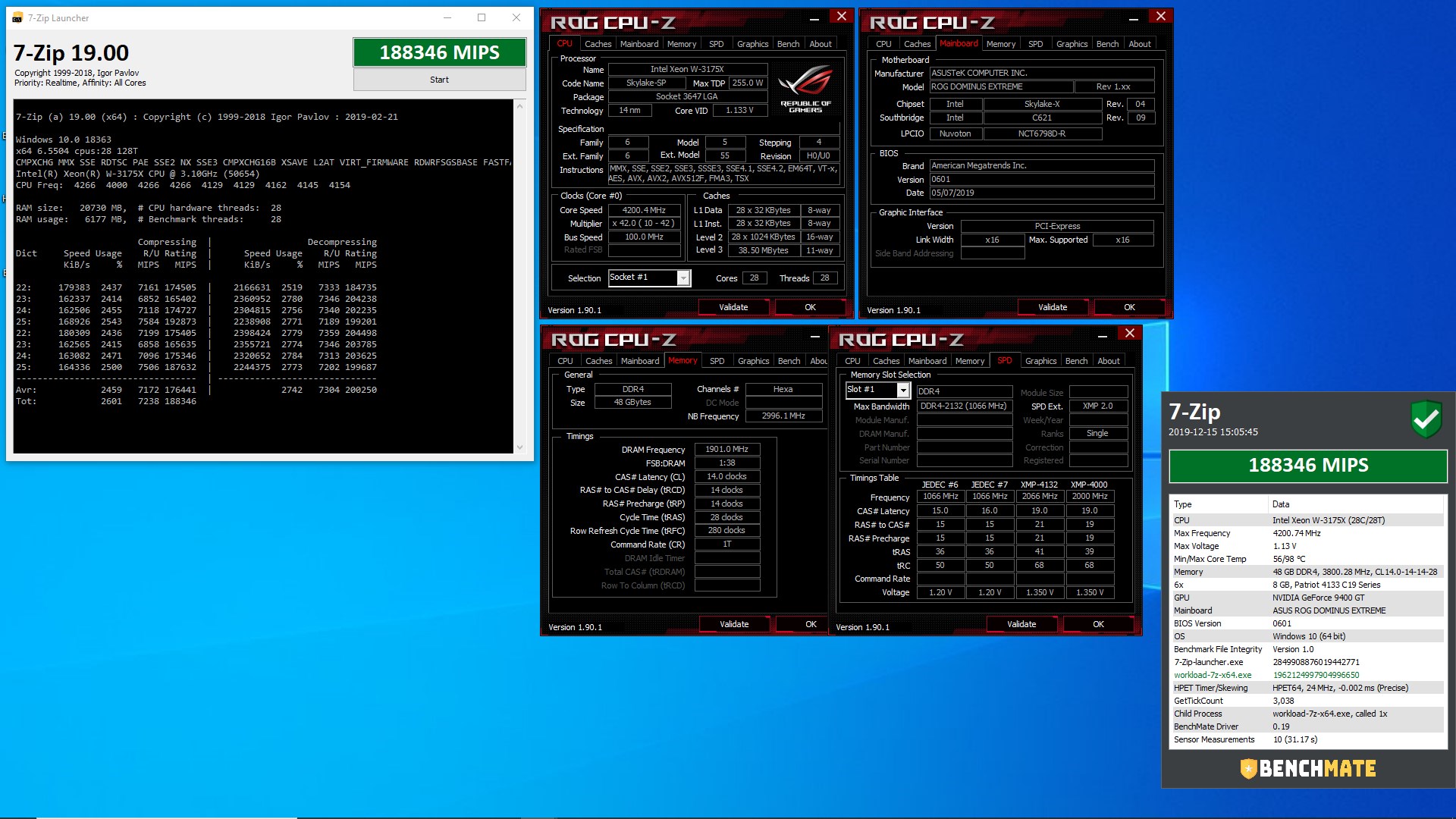Image resolution: width=1456 pixels, height=819 pixels.
Task: Click the BenchMate Driver 0.19 row
Action: point(1308,726)
